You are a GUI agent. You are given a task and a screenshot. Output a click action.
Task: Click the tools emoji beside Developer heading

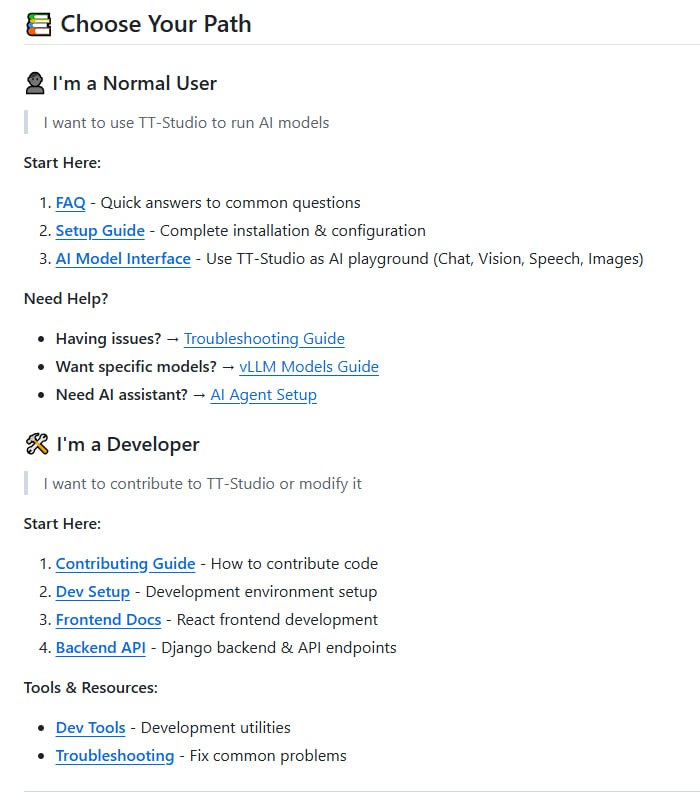36,444
